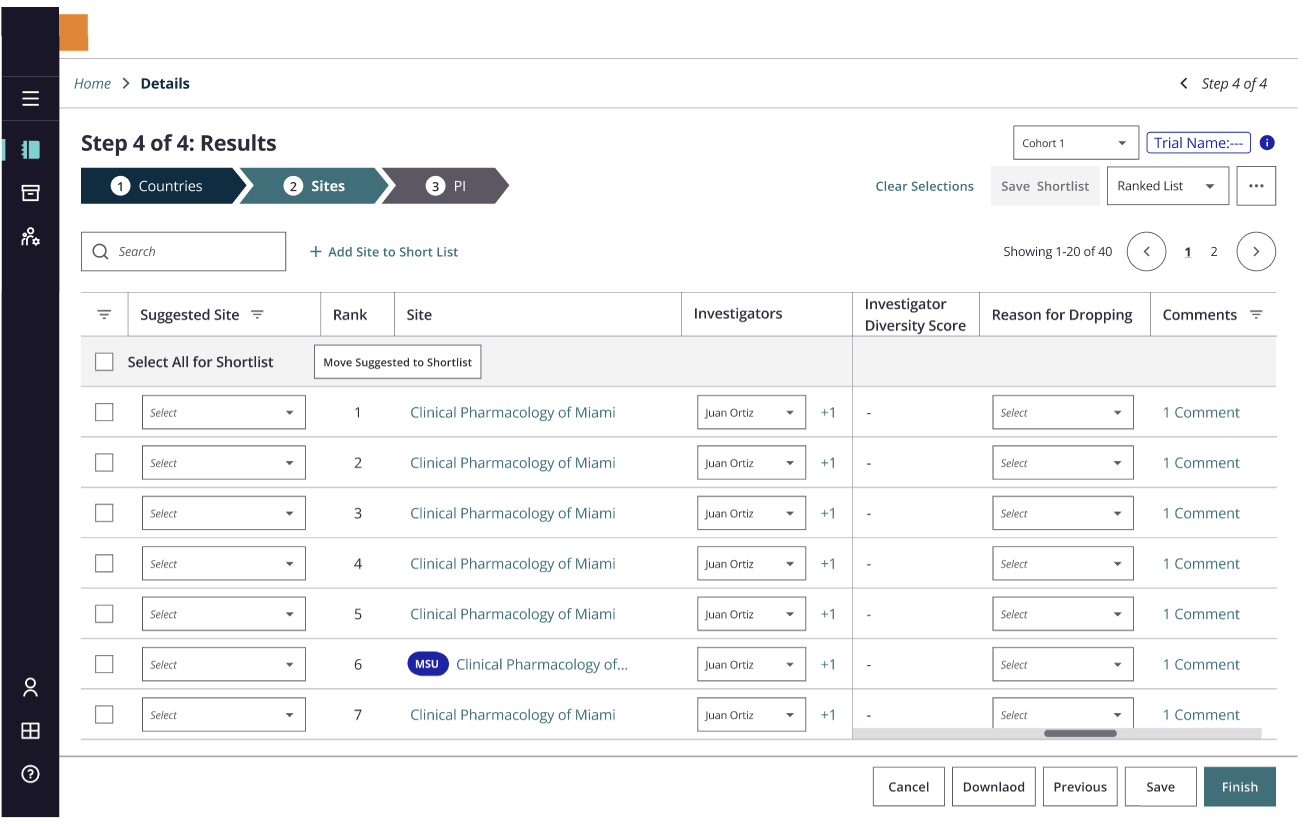Open the Cohort 1 dropdown

click(x=1075, y=143)
